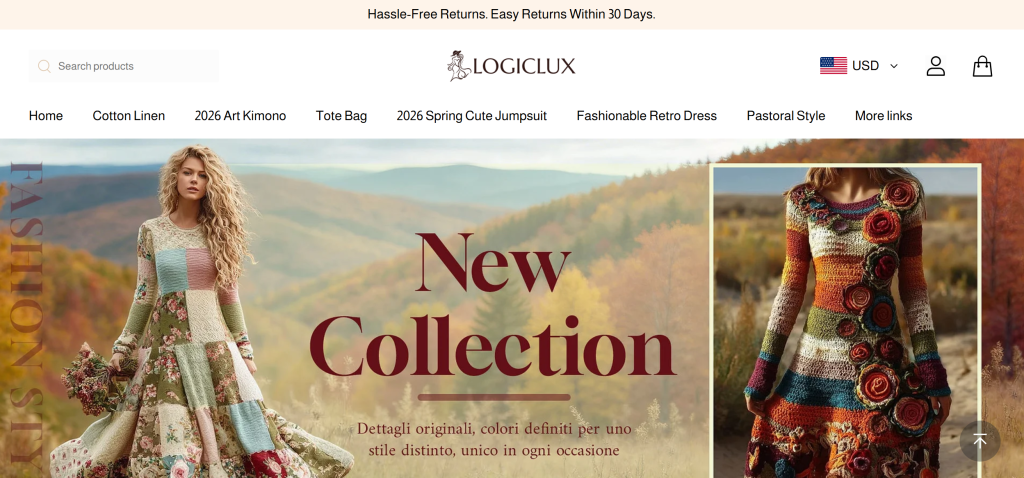Click the back-to-top arrow button
Viewport: 1024px width, 478px height.
tap(980, 441)
